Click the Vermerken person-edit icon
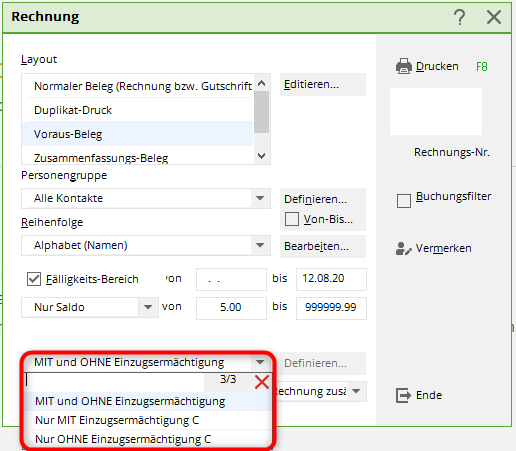The width and height of the screenshot is (516, 451). click(403, 248)
